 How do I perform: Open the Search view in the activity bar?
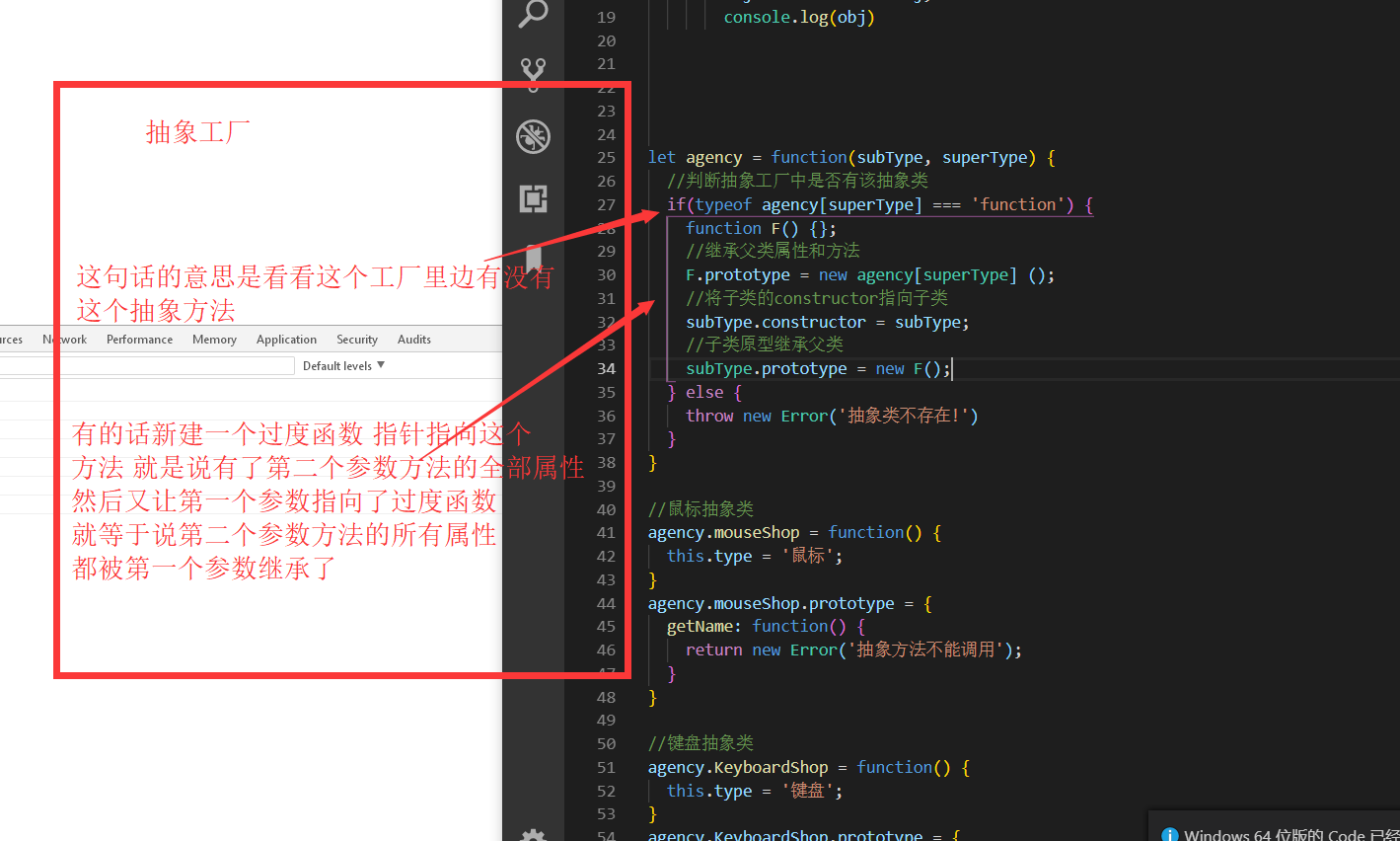tap(533, 12)
